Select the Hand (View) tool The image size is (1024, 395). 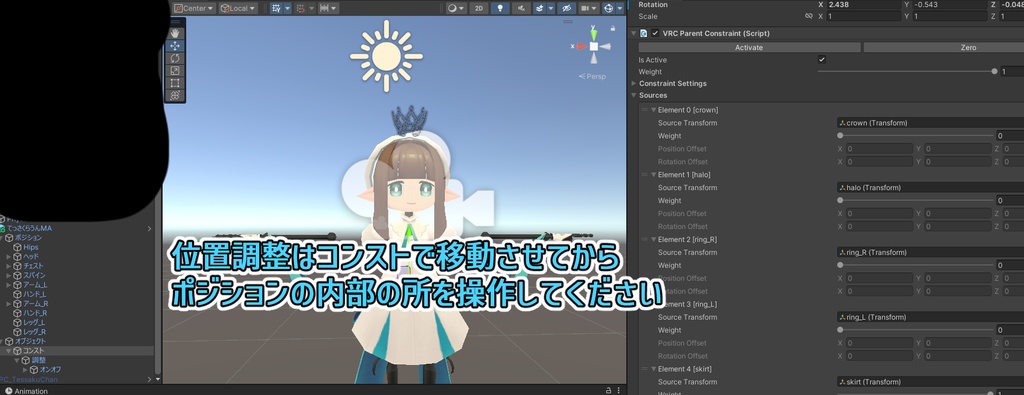174,33
